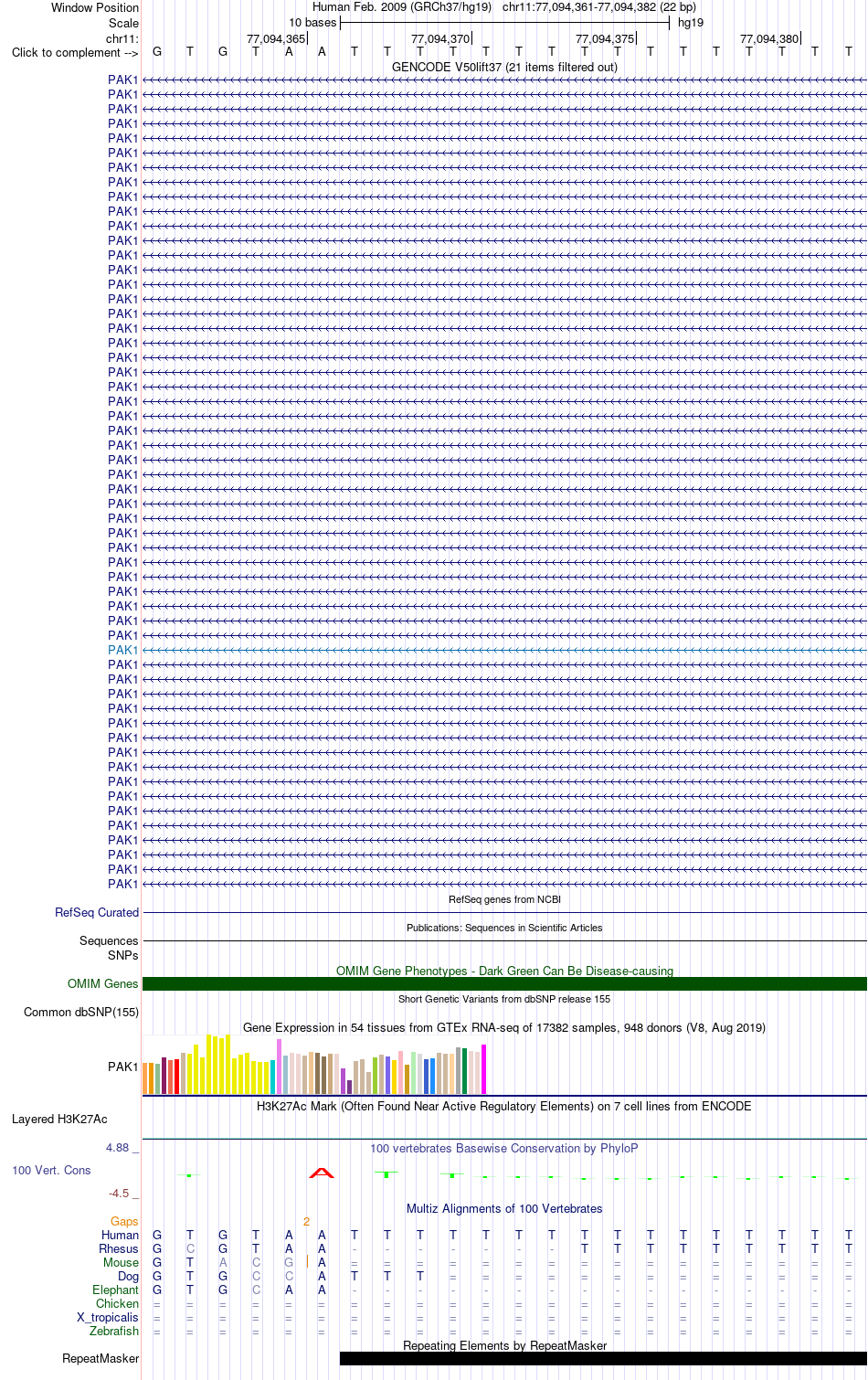Click the red peak in the PhyloP conservation graph
Viewport: 868px width, 1380px height.
click(322, 1173)
